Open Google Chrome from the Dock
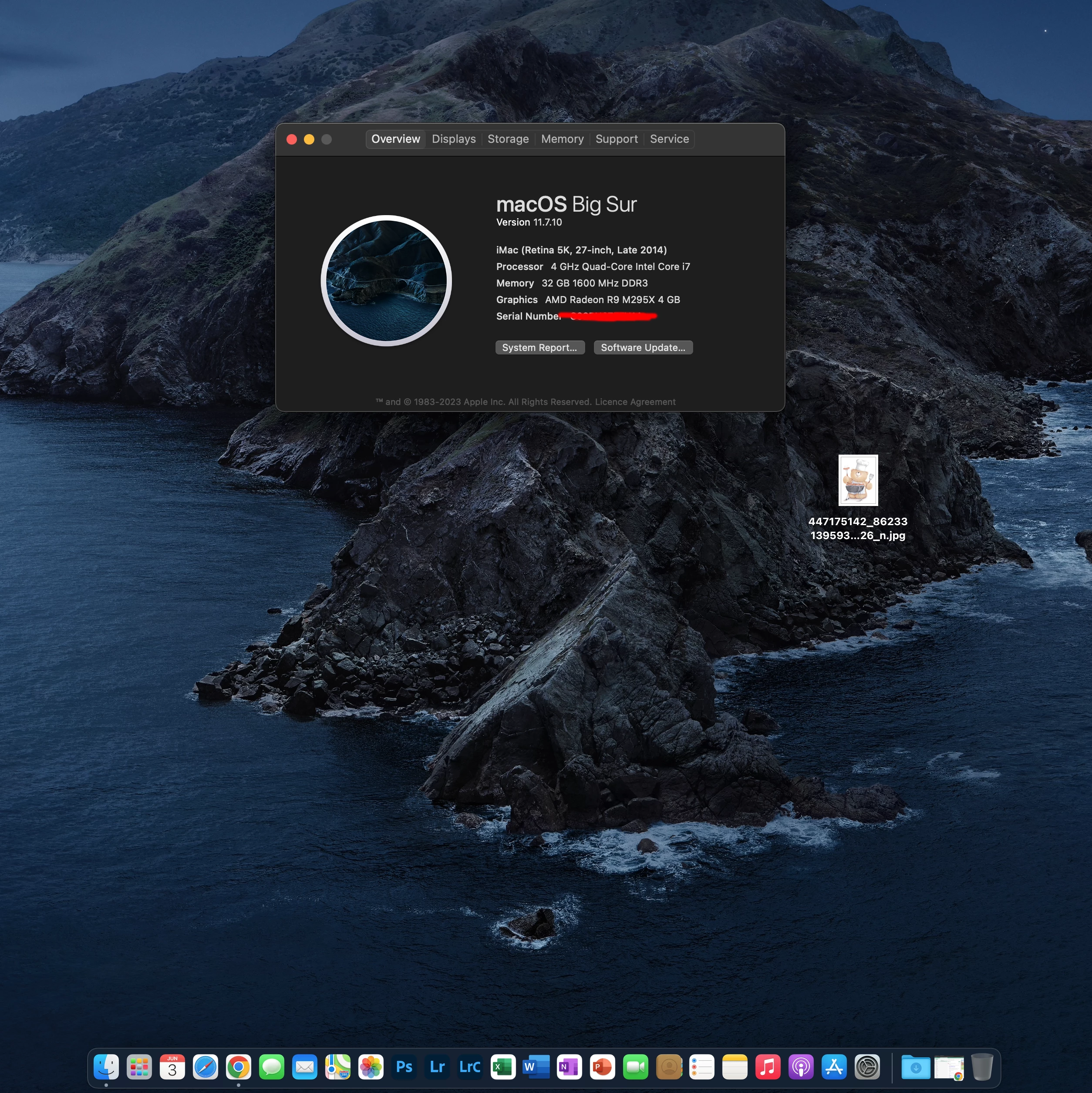Screen dimensions: 1092x1093 coord(238,1067)
